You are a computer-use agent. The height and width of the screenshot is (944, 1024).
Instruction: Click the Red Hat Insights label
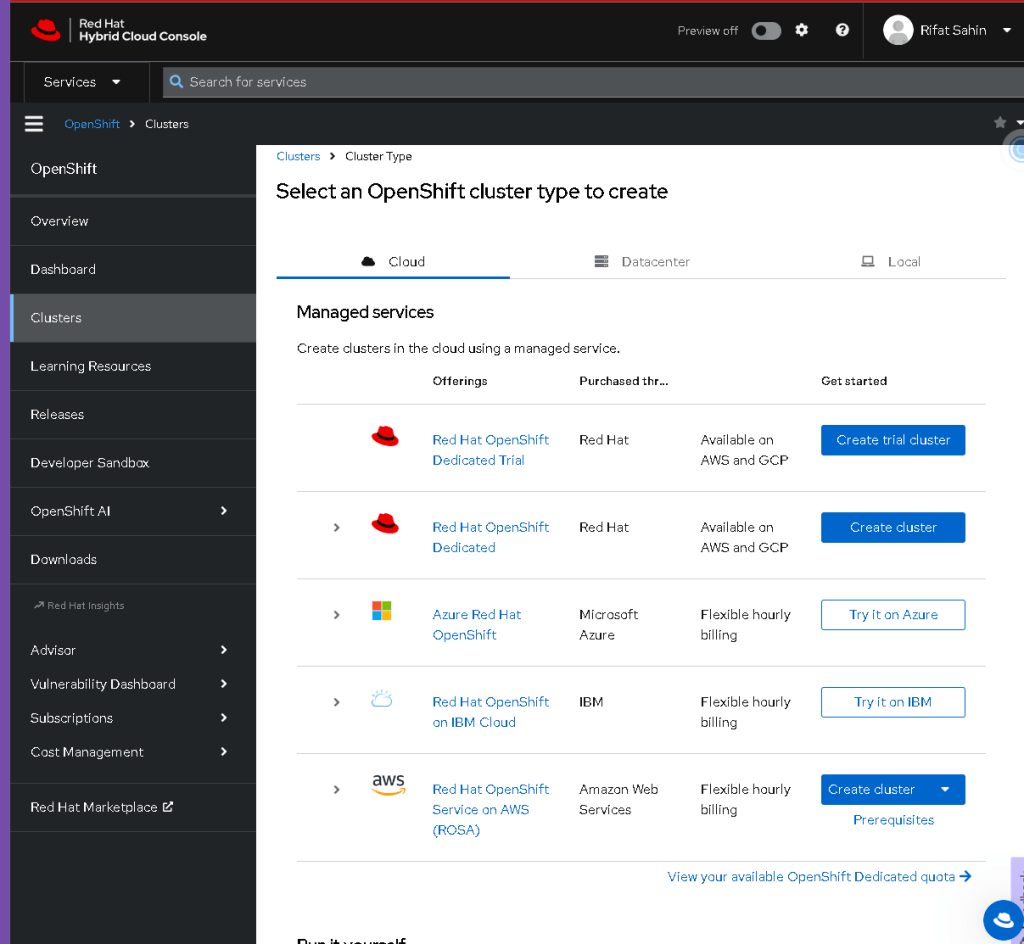[79, 605]
